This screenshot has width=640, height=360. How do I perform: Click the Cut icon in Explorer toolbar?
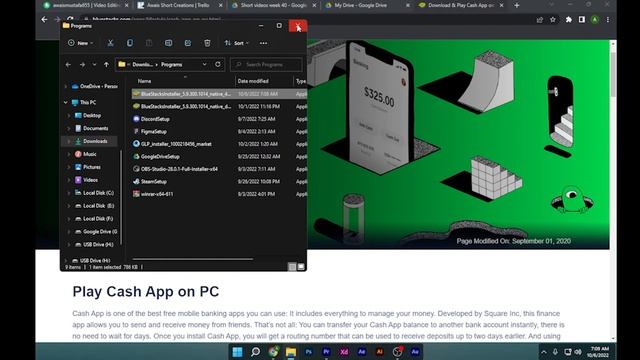coord(110,43)
